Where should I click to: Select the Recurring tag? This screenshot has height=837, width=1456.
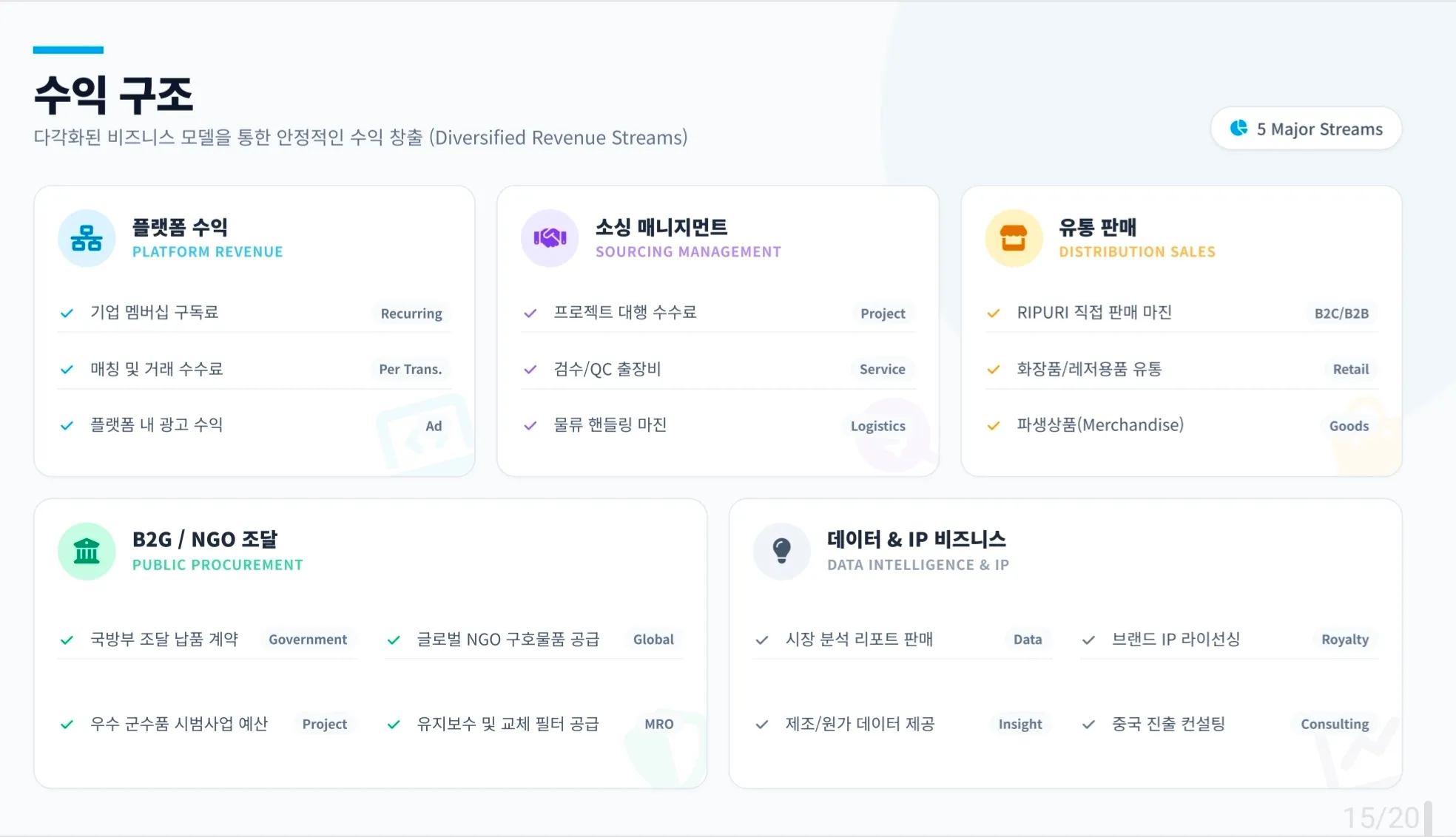coord(411,314)
